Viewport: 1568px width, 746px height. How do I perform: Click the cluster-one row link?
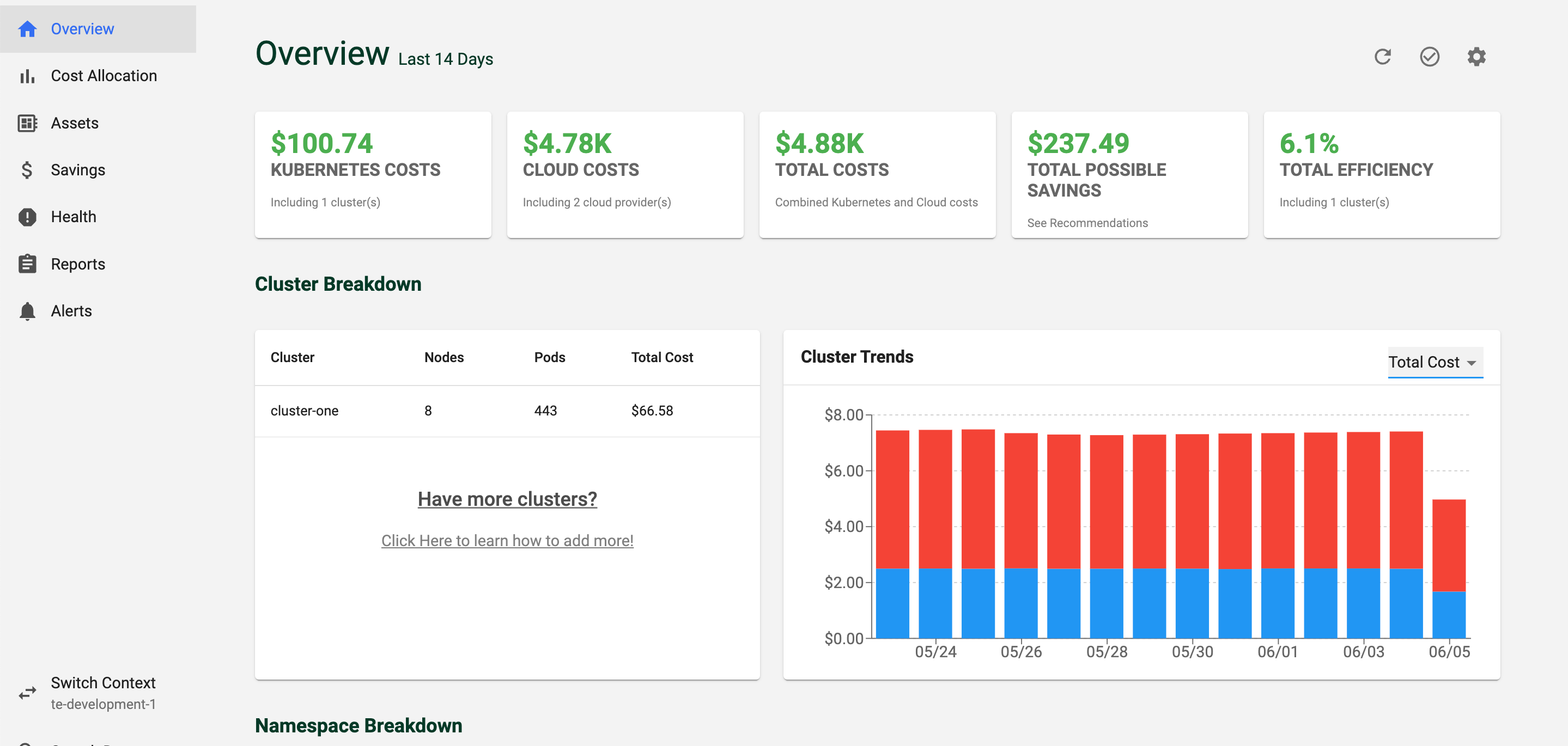pyautogui.click(x=305, y=409)
